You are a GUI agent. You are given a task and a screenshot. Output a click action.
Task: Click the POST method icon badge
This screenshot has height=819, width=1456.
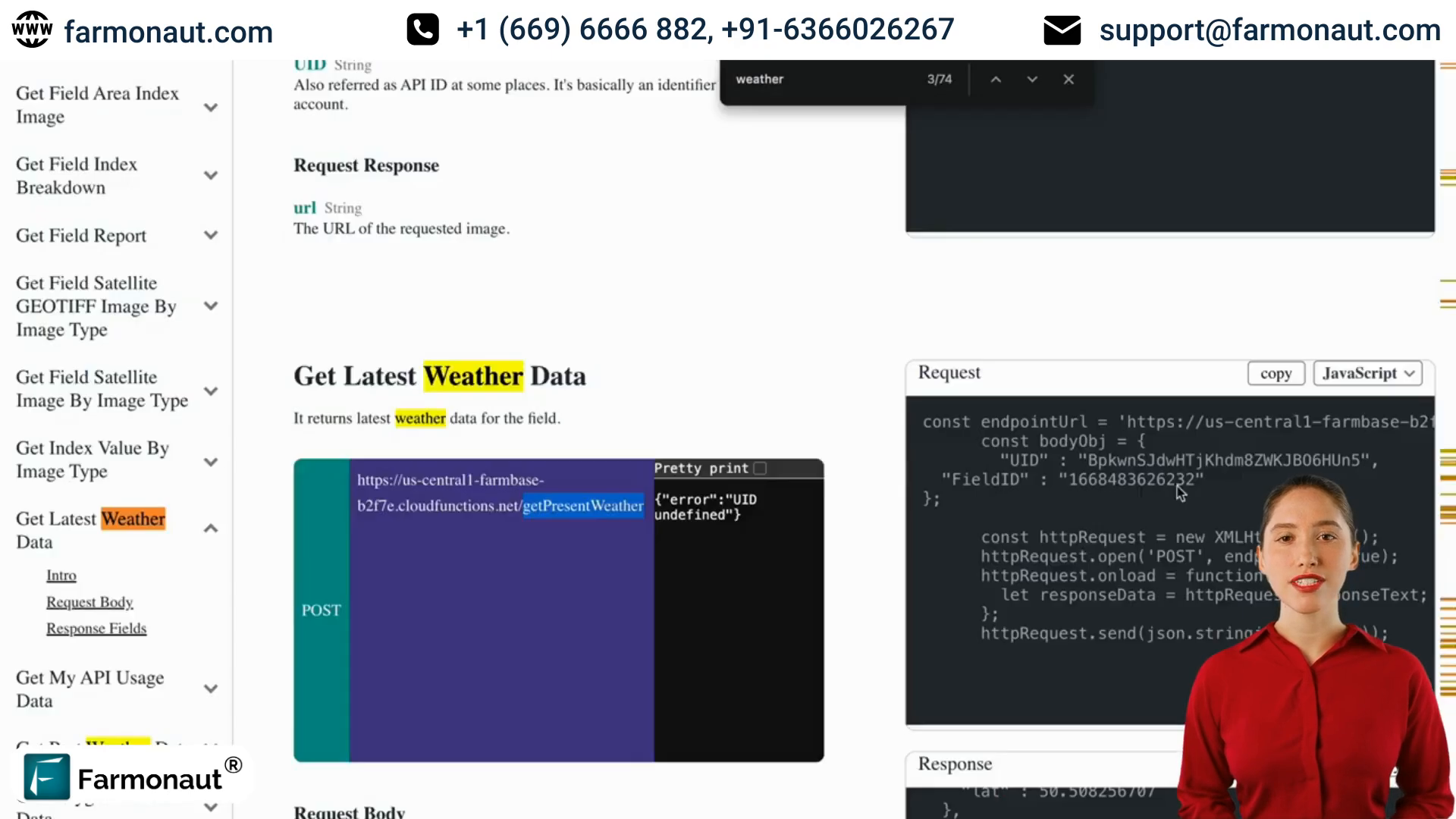point(321,610)
